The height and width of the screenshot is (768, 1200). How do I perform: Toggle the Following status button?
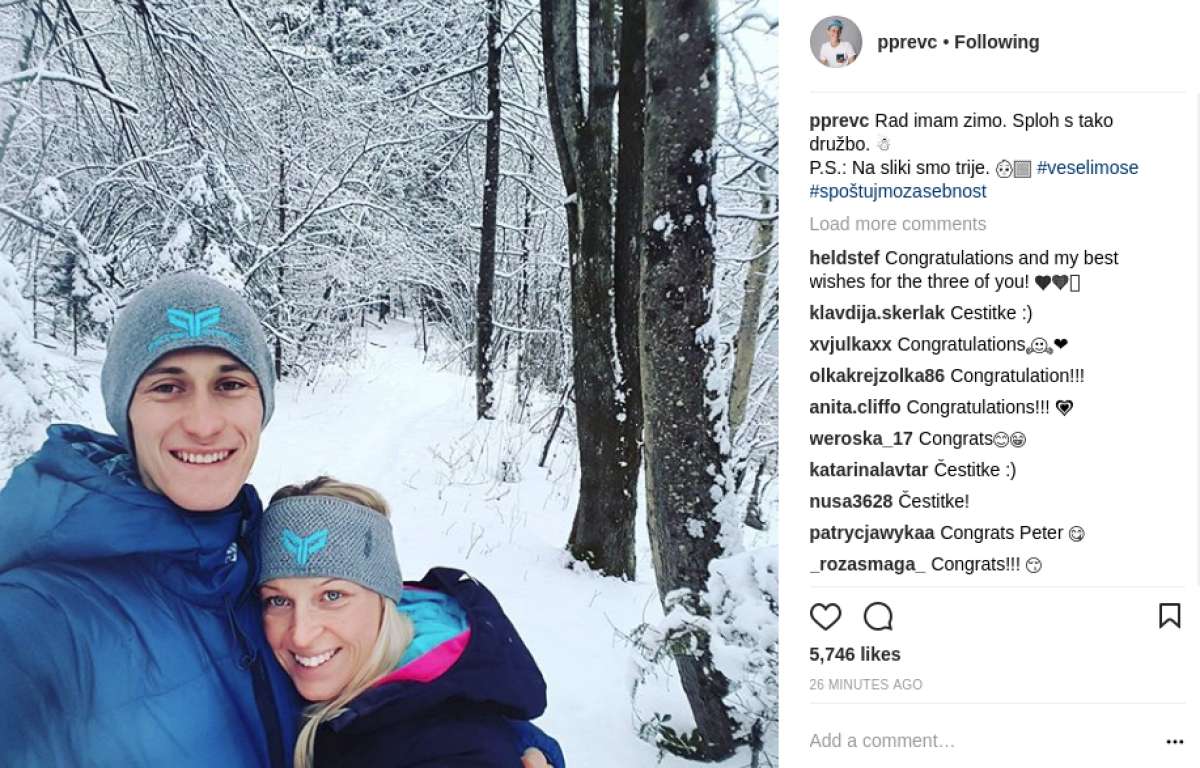(996, 42)
